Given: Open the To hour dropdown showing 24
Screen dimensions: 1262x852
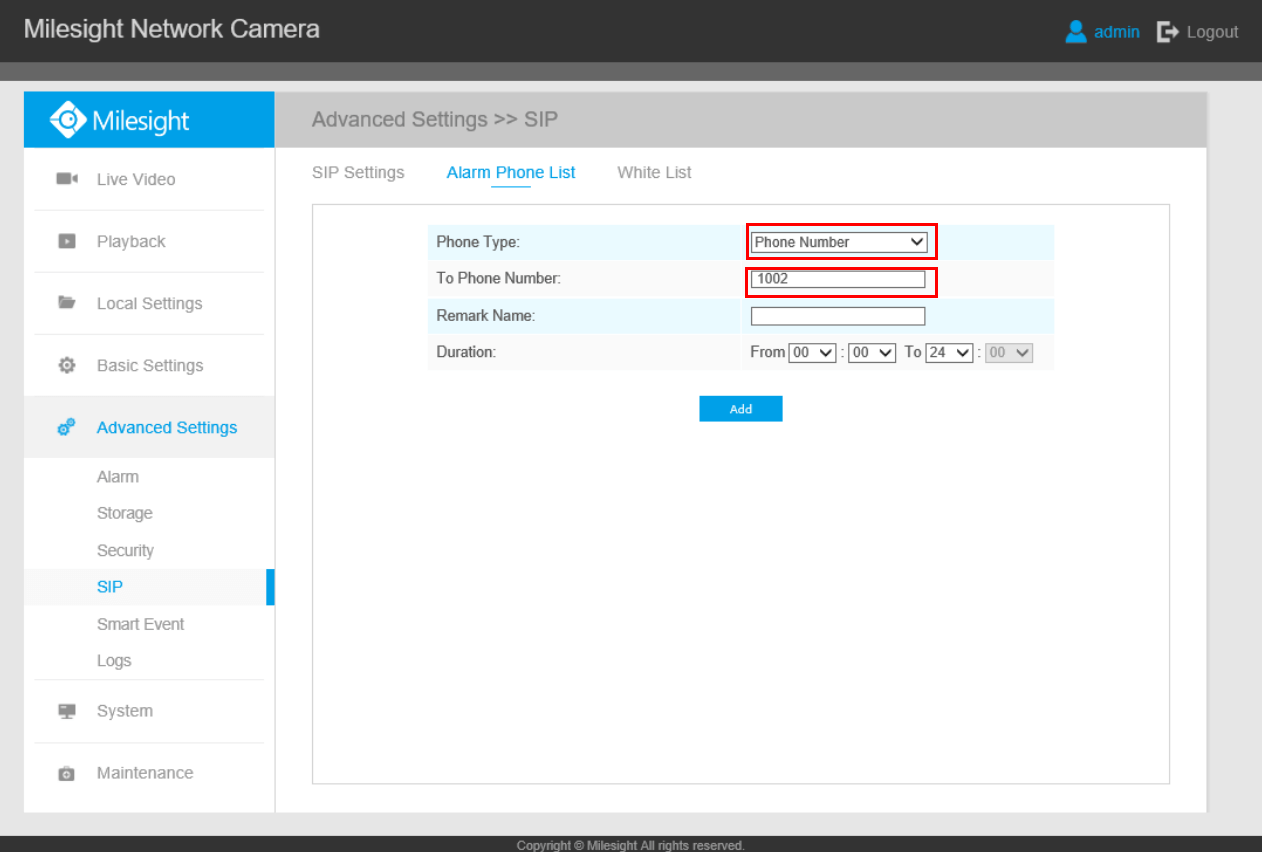Looking at the screenshot, I should (949, 353).
